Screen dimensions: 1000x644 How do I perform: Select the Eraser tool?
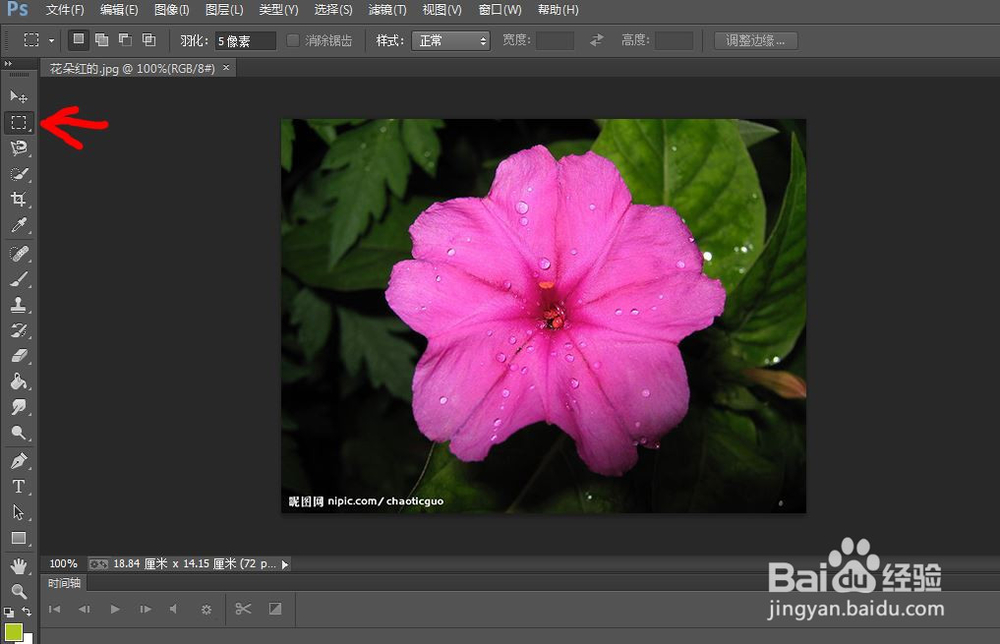[18, 356]
